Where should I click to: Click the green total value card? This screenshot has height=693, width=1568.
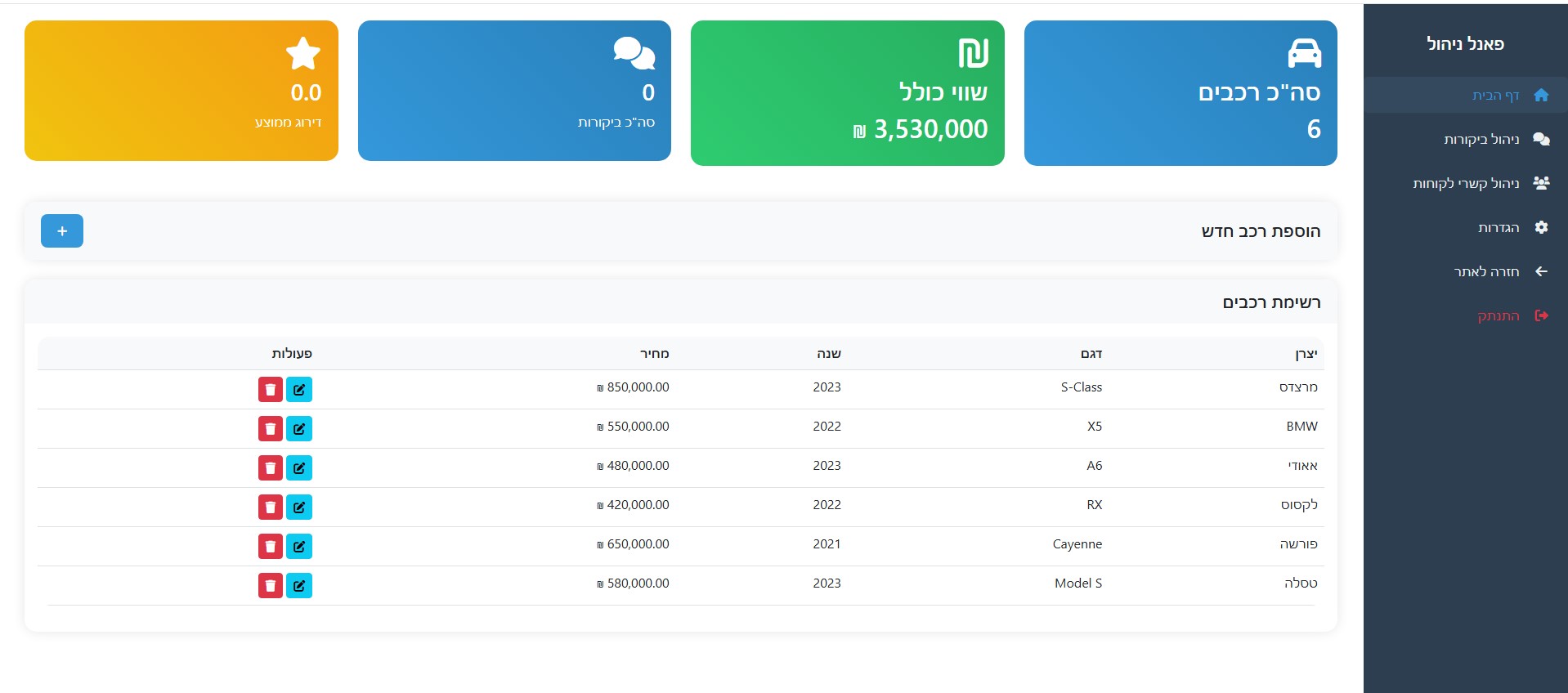(x=847, y=93)
